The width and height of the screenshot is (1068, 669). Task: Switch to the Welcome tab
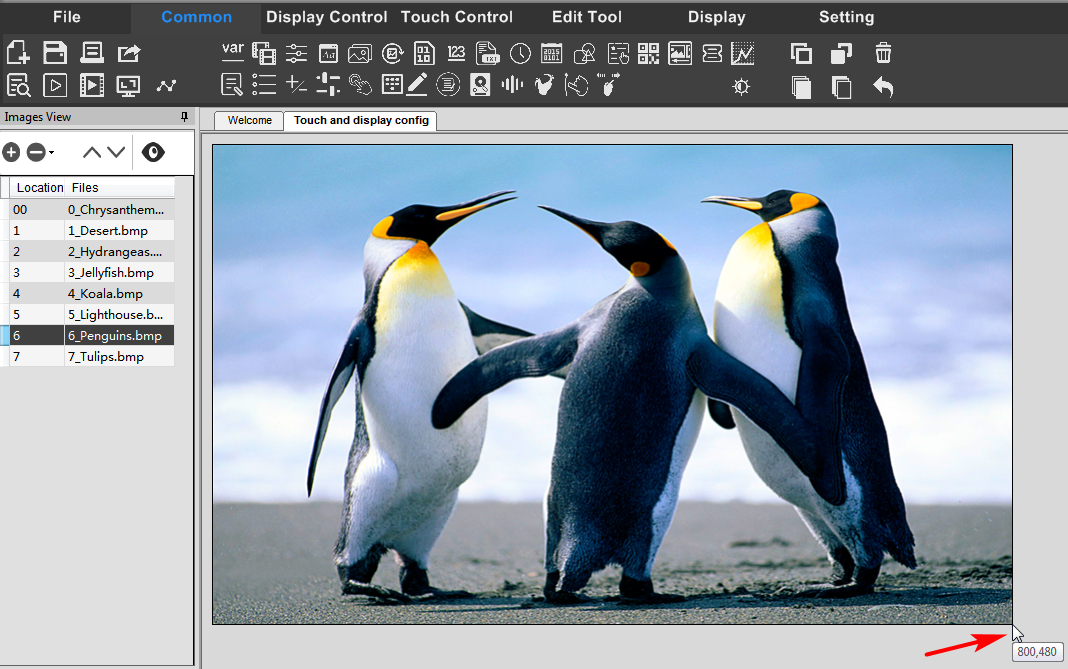pyautogui.click(x=249, y=120)
